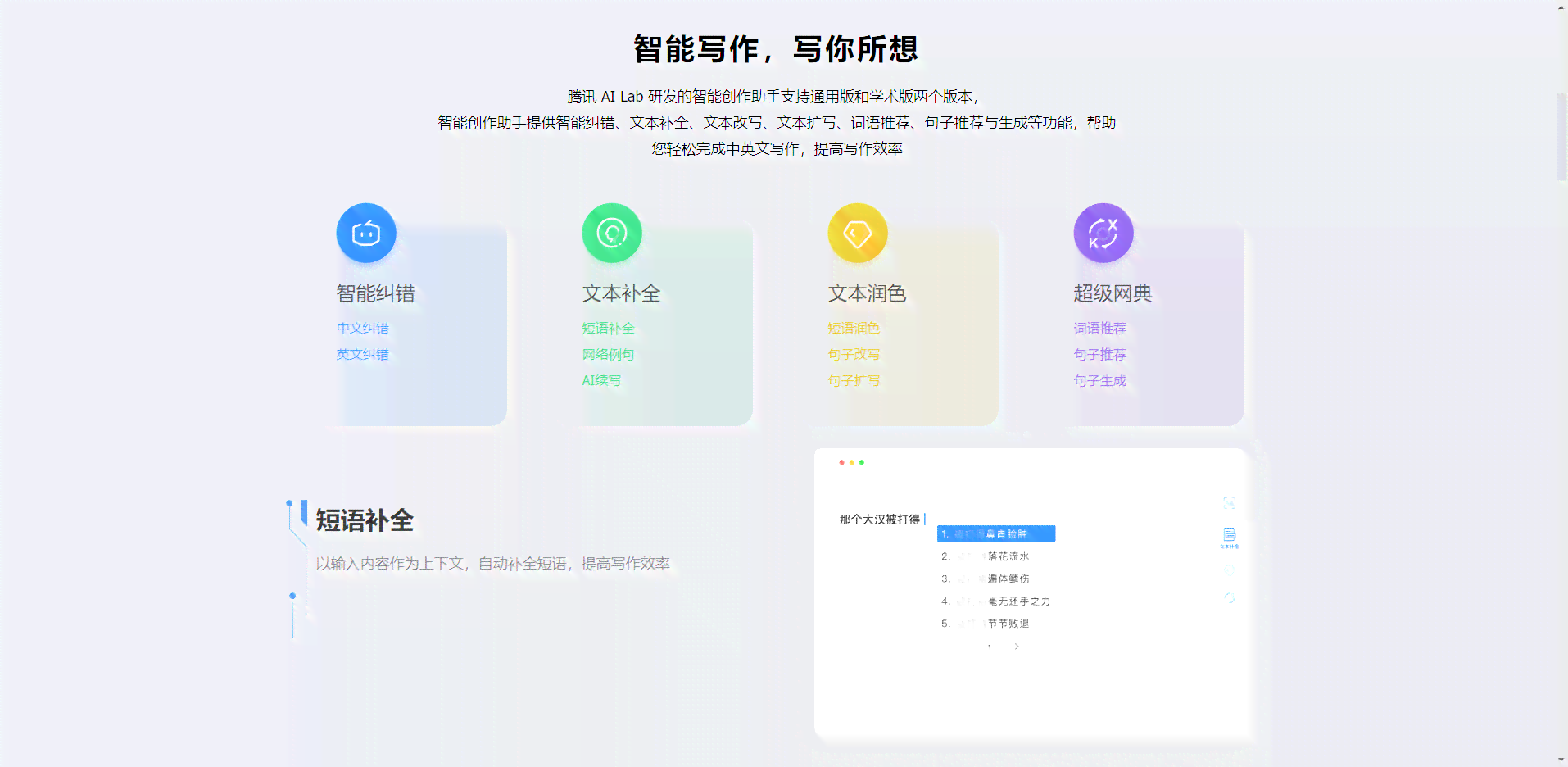Open the 句子生成 link

[1099, 380]
